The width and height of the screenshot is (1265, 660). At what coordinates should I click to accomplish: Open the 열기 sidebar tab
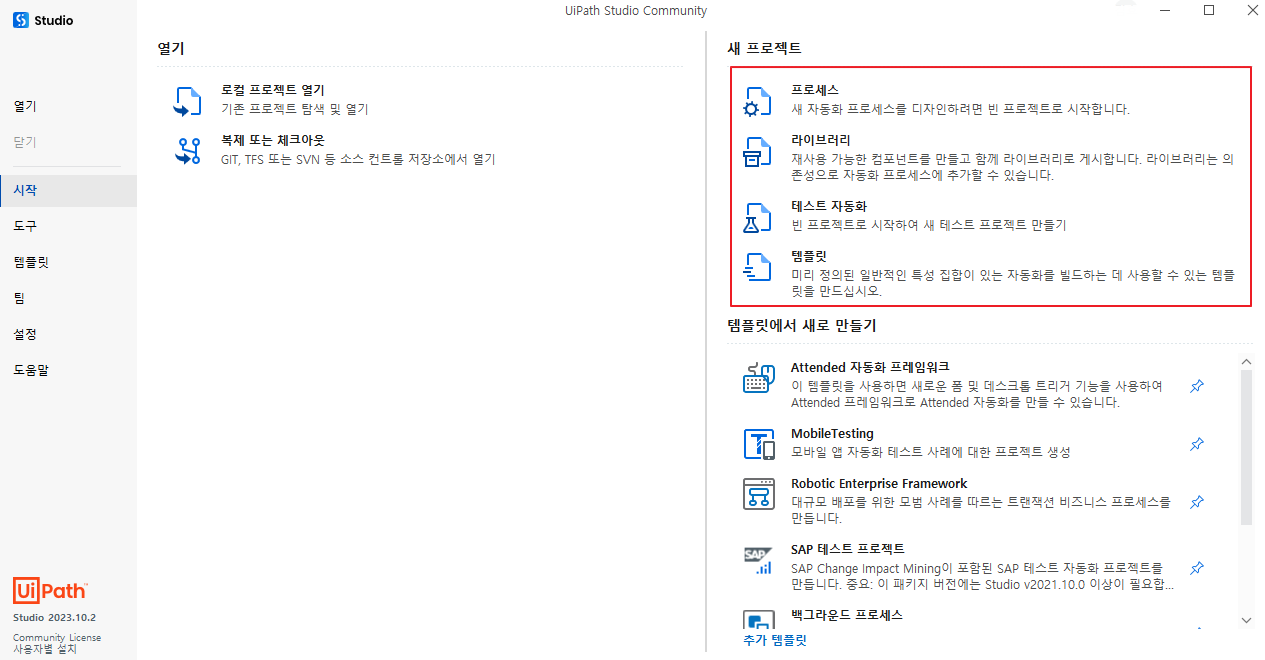pyautogui.click(x=68, y=106)
